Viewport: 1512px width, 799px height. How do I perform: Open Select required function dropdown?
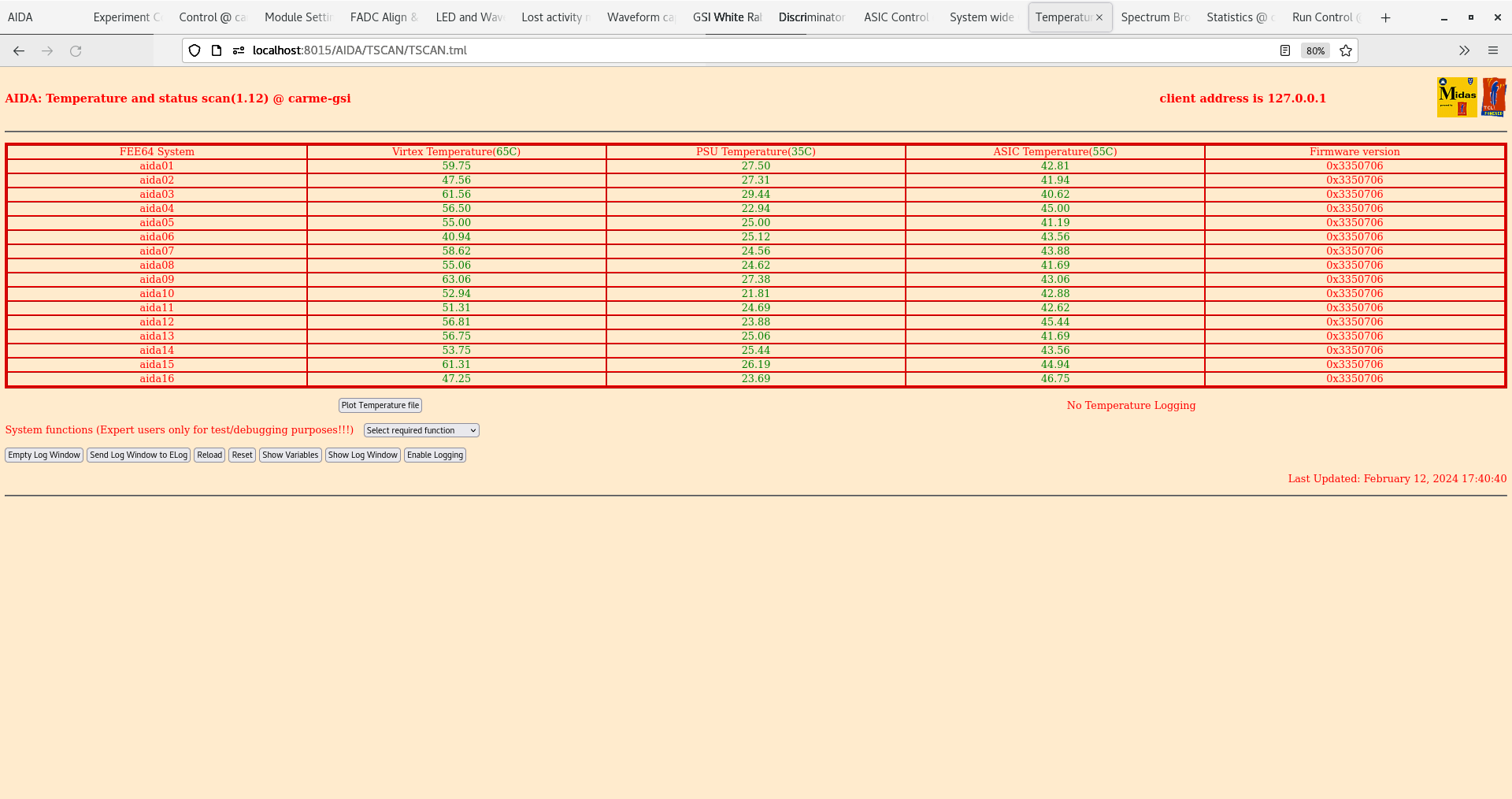coord(421,430)
